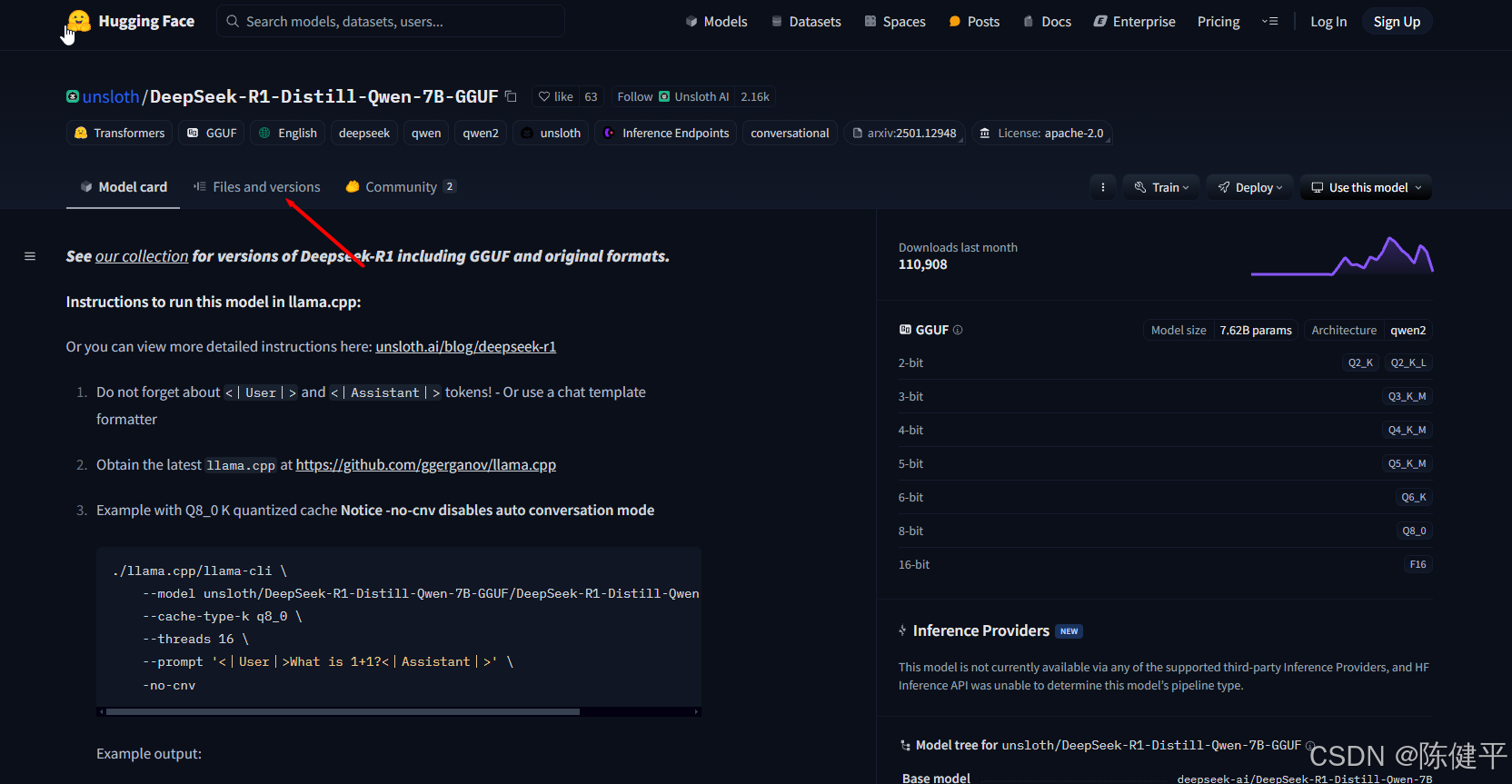Click Log In
Viewport: 1512px width, 784px height.
pyautogui.click(x=1328, y=21)
